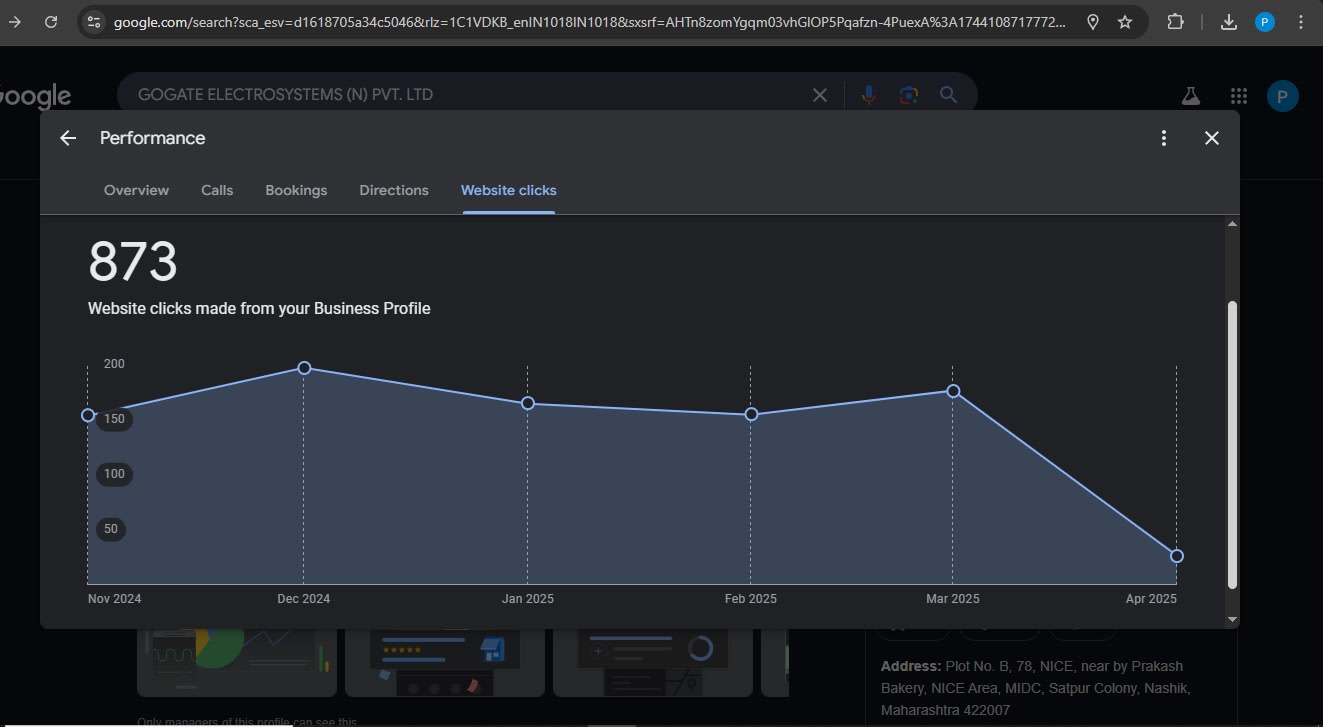Switch to the Calls tab
Screen dimensions: 1323x727
(x=217, y=190)
